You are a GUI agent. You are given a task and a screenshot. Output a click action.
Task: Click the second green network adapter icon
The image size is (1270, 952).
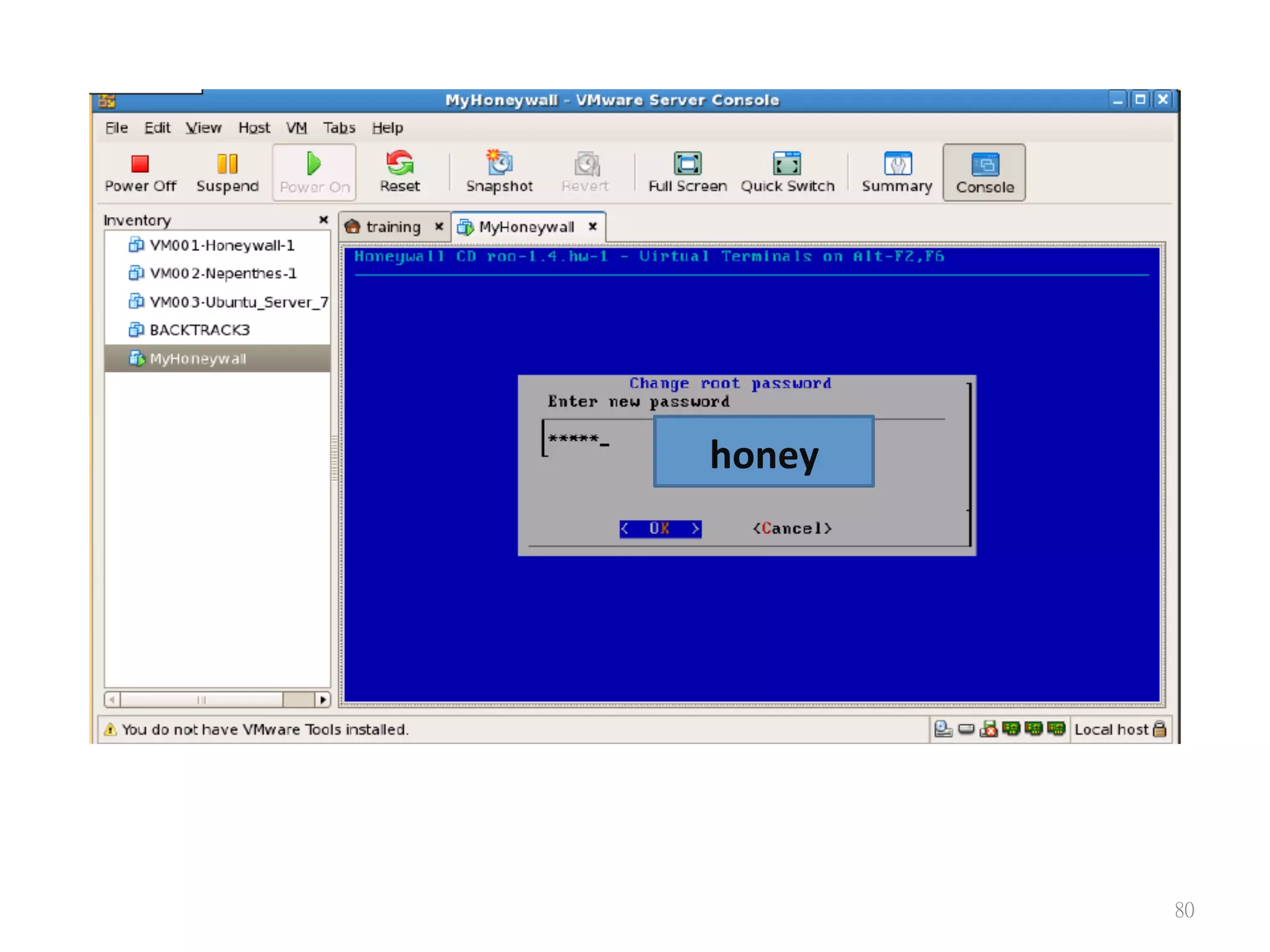click(1033, 729)
